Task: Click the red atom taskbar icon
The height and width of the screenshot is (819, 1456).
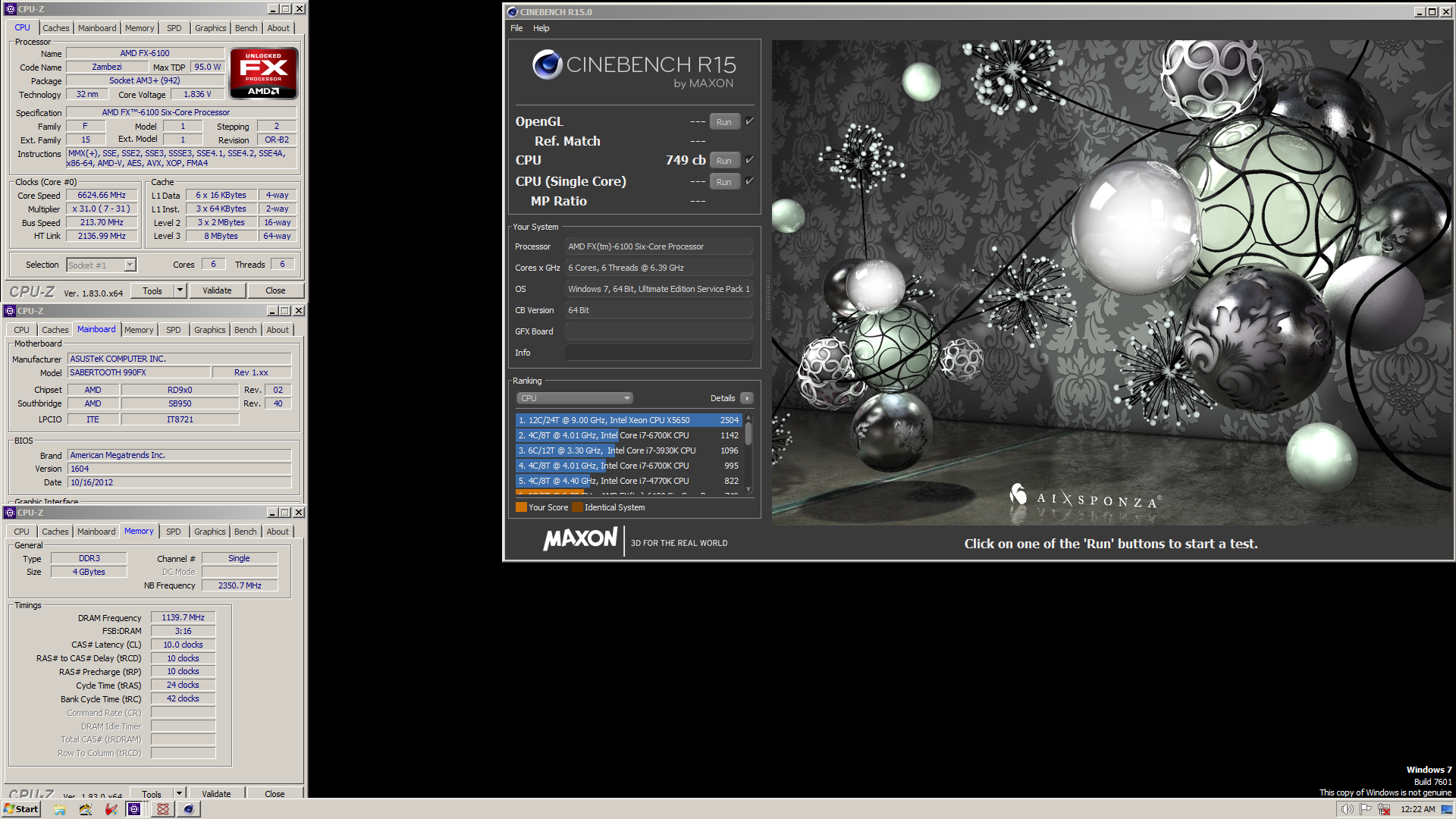Action: [x=162, y=809]
